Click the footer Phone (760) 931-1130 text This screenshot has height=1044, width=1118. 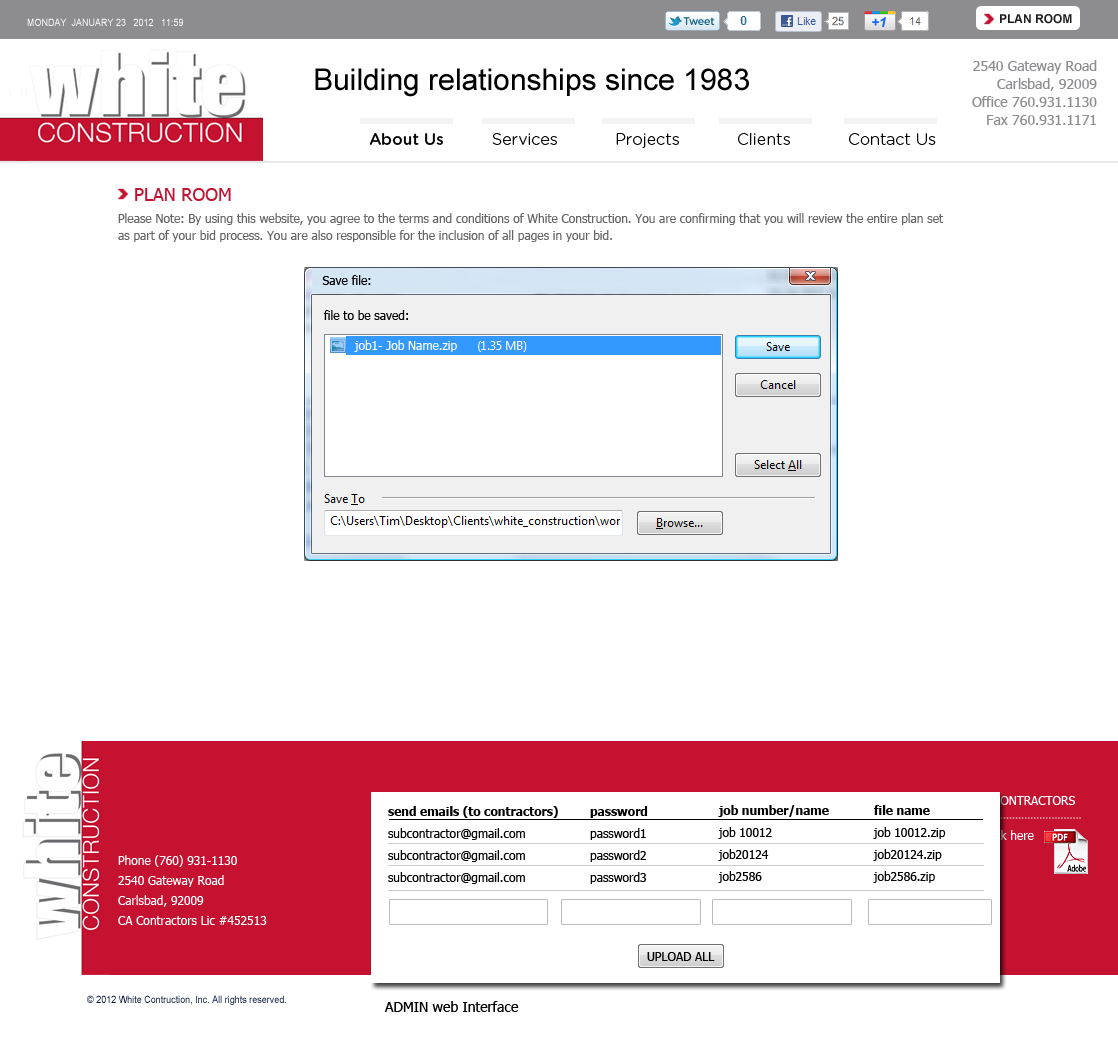coord(178,861)
